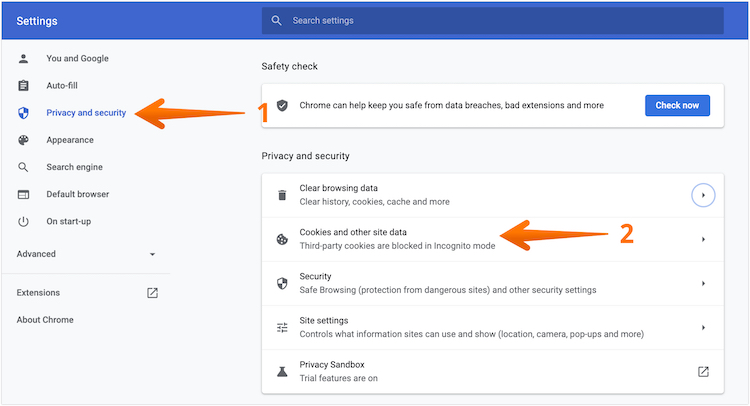Go to About Chrome page
This screenshot has height=406, width=750.
[x=45, y=320]
